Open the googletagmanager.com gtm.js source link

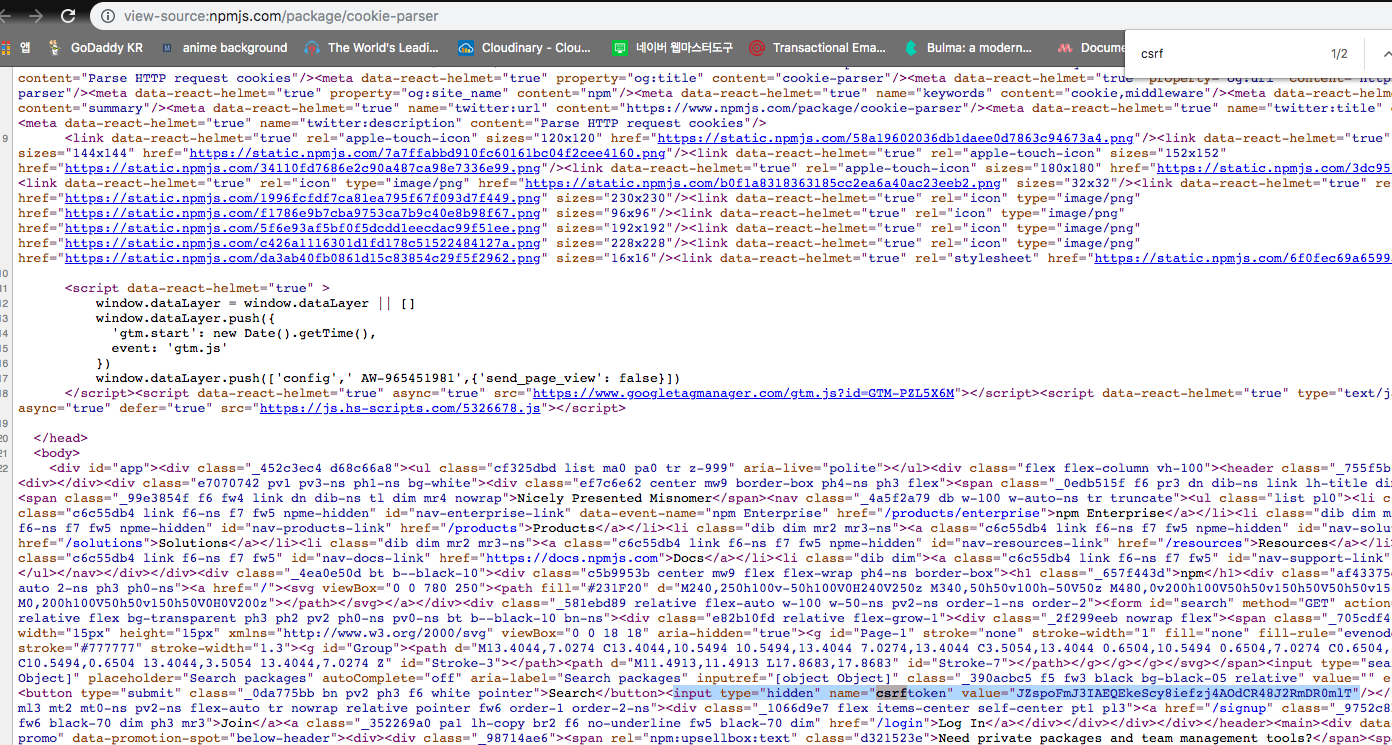click(x=743, y=393)
